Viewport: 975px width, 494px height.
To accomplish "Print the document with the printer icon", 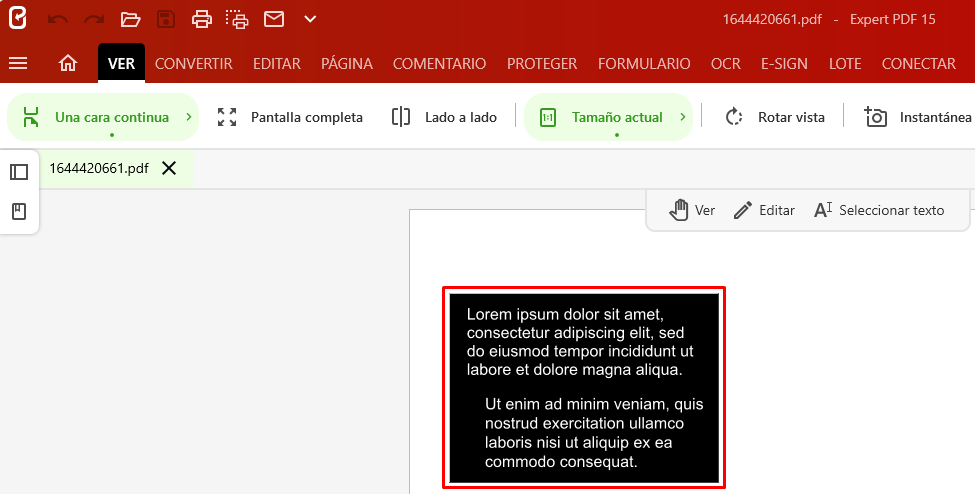I will coord(201,19).
